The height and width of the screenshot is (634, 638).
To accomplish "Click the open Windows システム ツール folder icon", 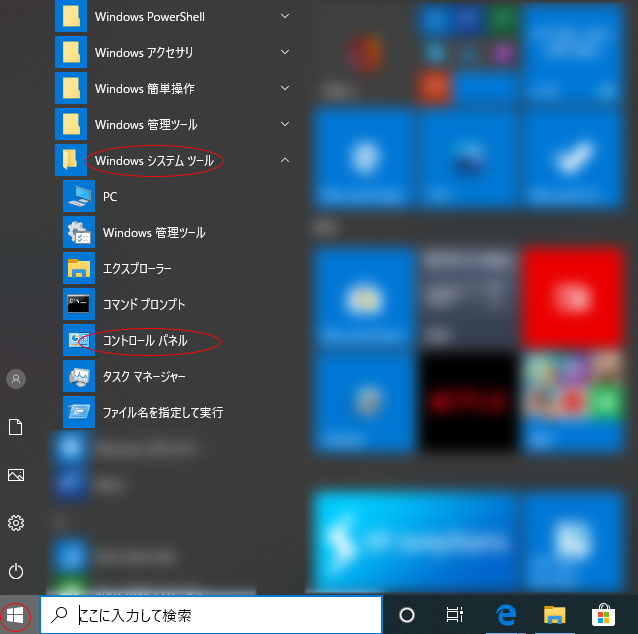I will tap(71, 160).
